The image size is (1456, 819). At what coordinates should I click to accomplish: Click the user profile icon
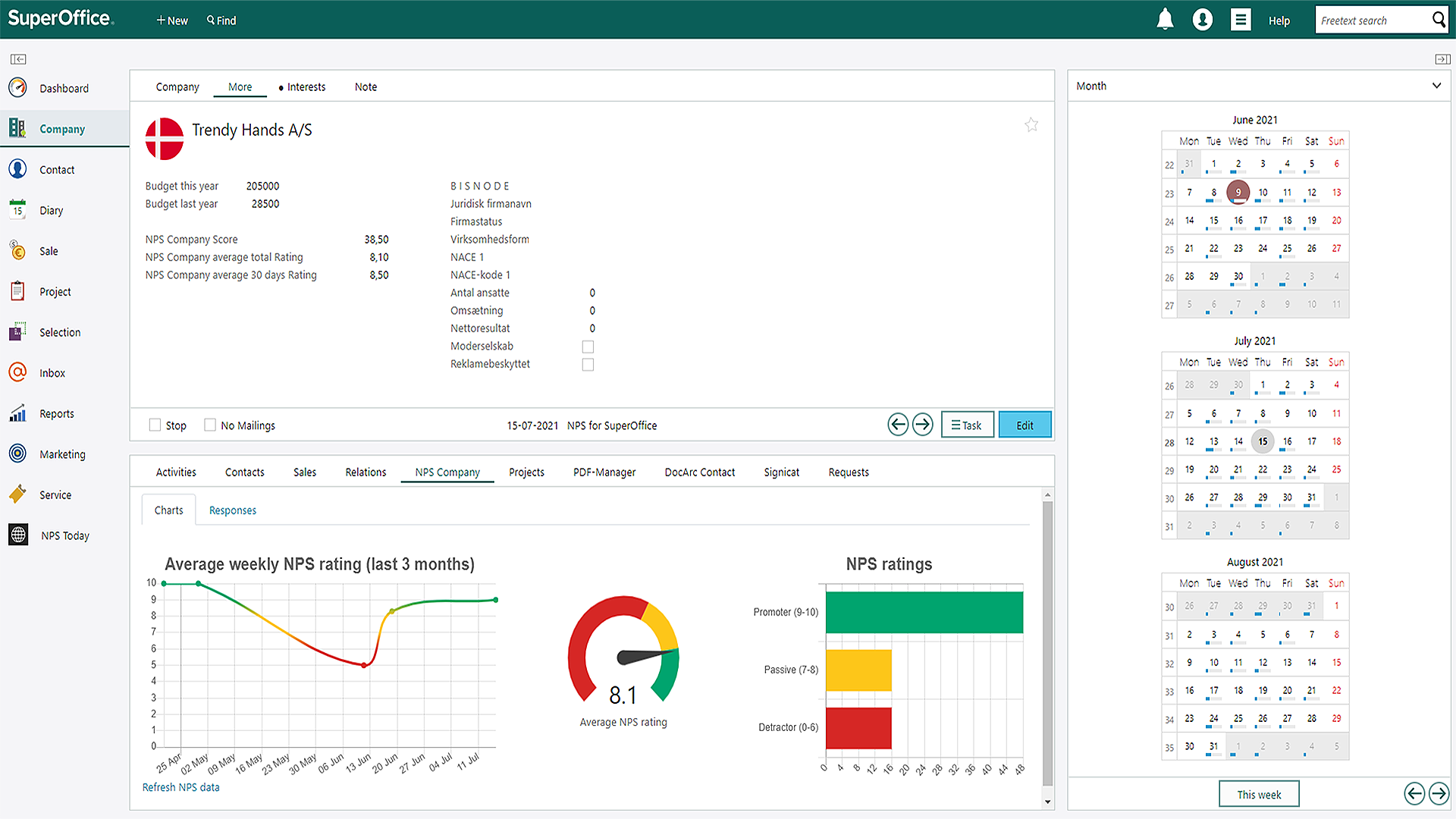[1202, 20]
